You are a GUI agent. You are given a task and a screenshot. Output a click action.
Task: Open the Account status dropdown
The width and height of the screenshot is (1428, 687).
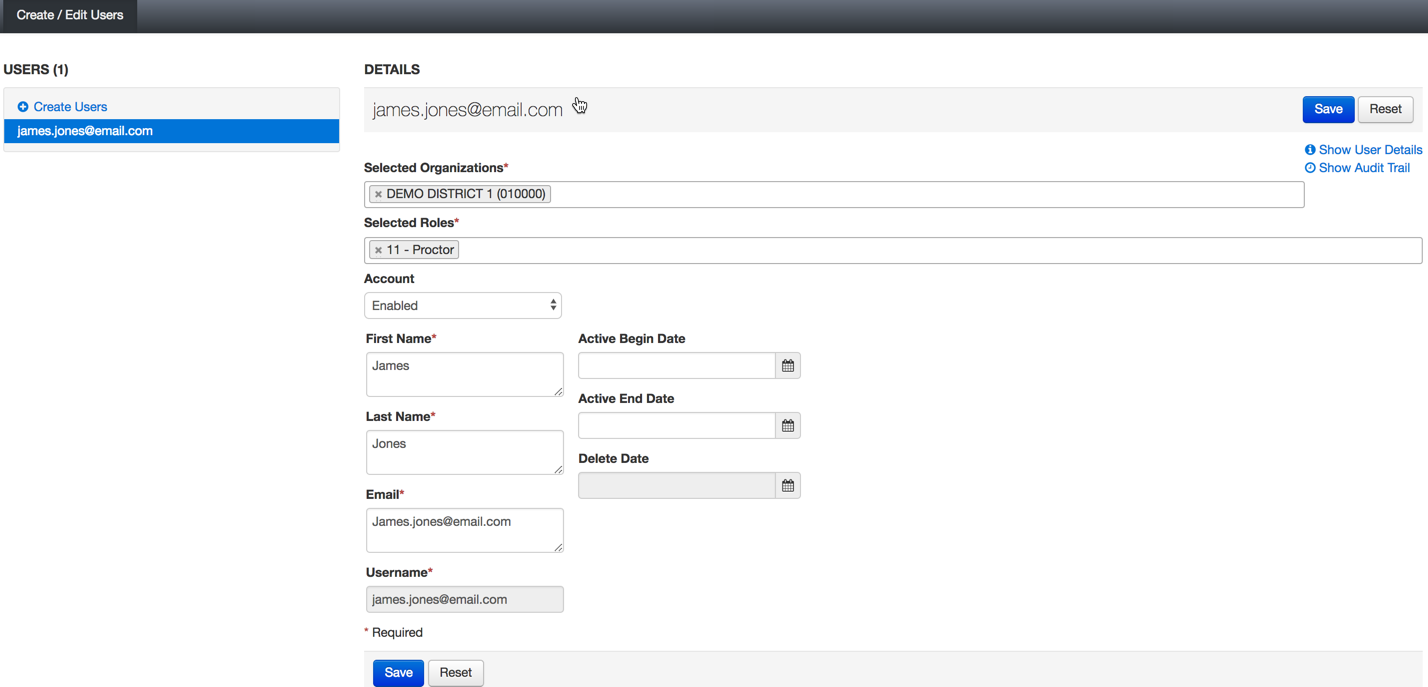click(x=463, y=306)
